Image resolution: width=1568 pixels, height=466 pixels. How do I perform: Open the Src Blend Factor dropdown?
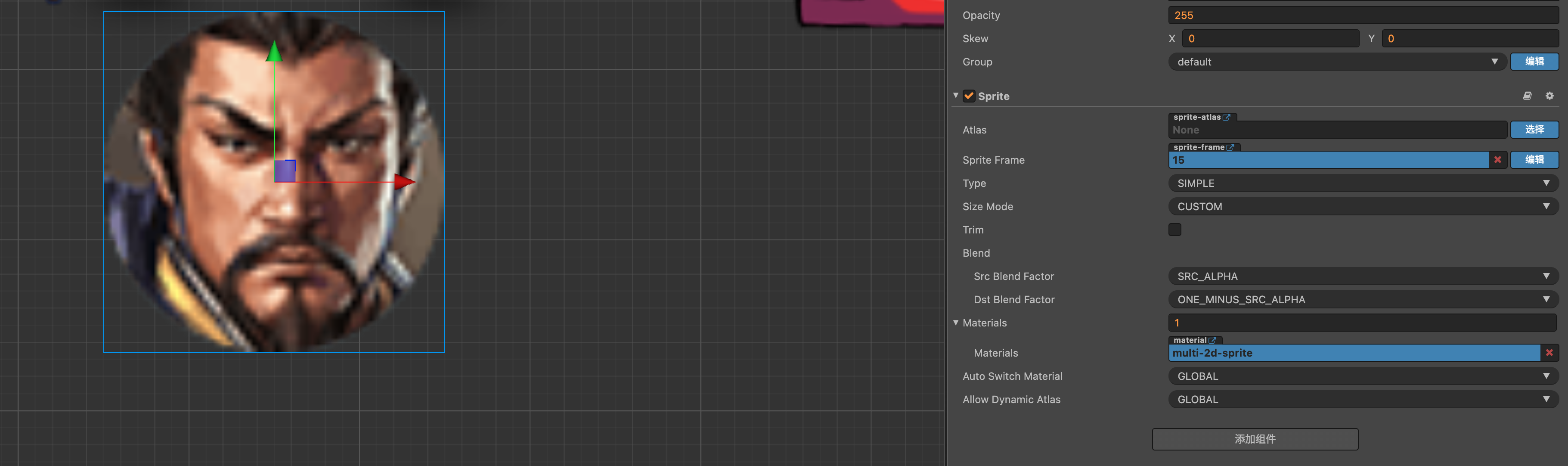tap(1363, 276)
